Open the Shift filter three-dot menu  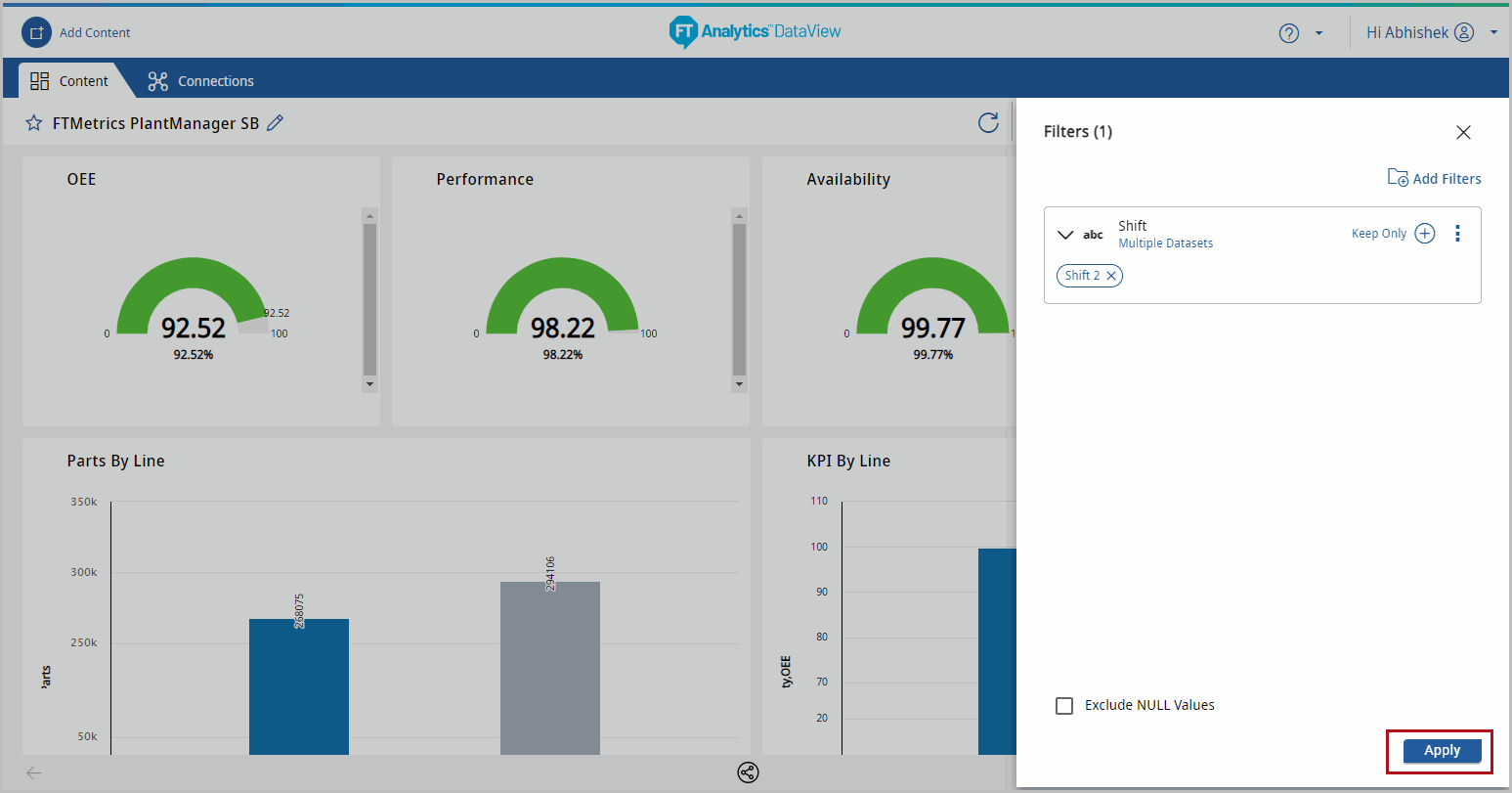[x=1457, y=234]
